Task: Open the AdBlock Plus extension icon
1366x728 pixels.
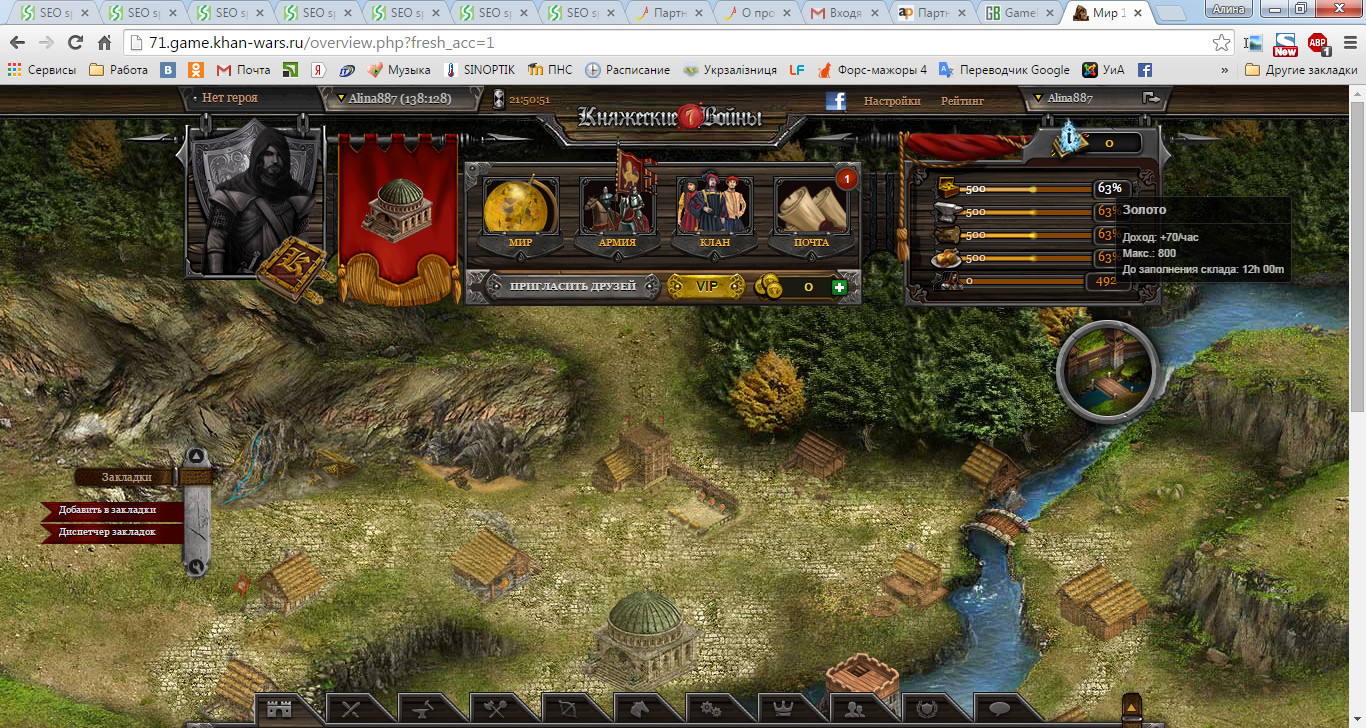Action: (x=1318, y=44)
